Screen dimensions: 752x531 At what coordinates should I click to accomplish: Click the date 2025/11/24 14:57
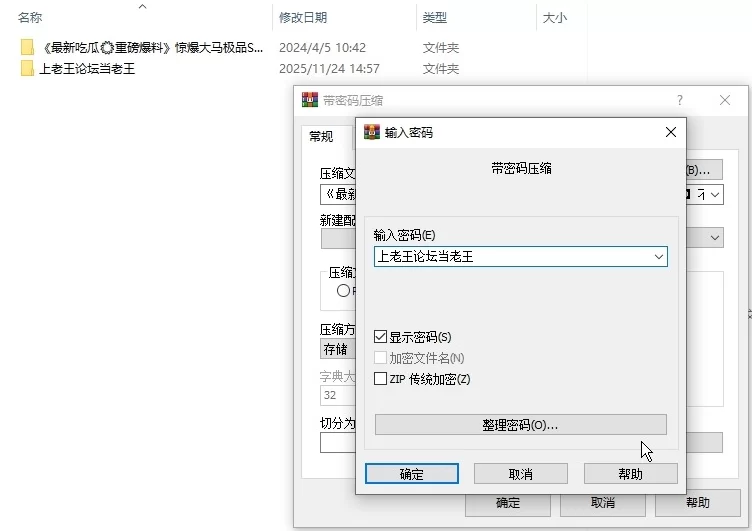[x=329, y=69]
